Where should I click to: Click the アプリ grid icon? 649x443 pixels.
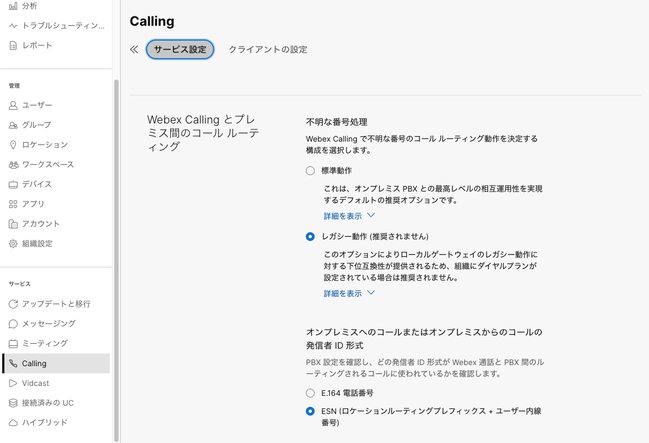click(13, 204)
